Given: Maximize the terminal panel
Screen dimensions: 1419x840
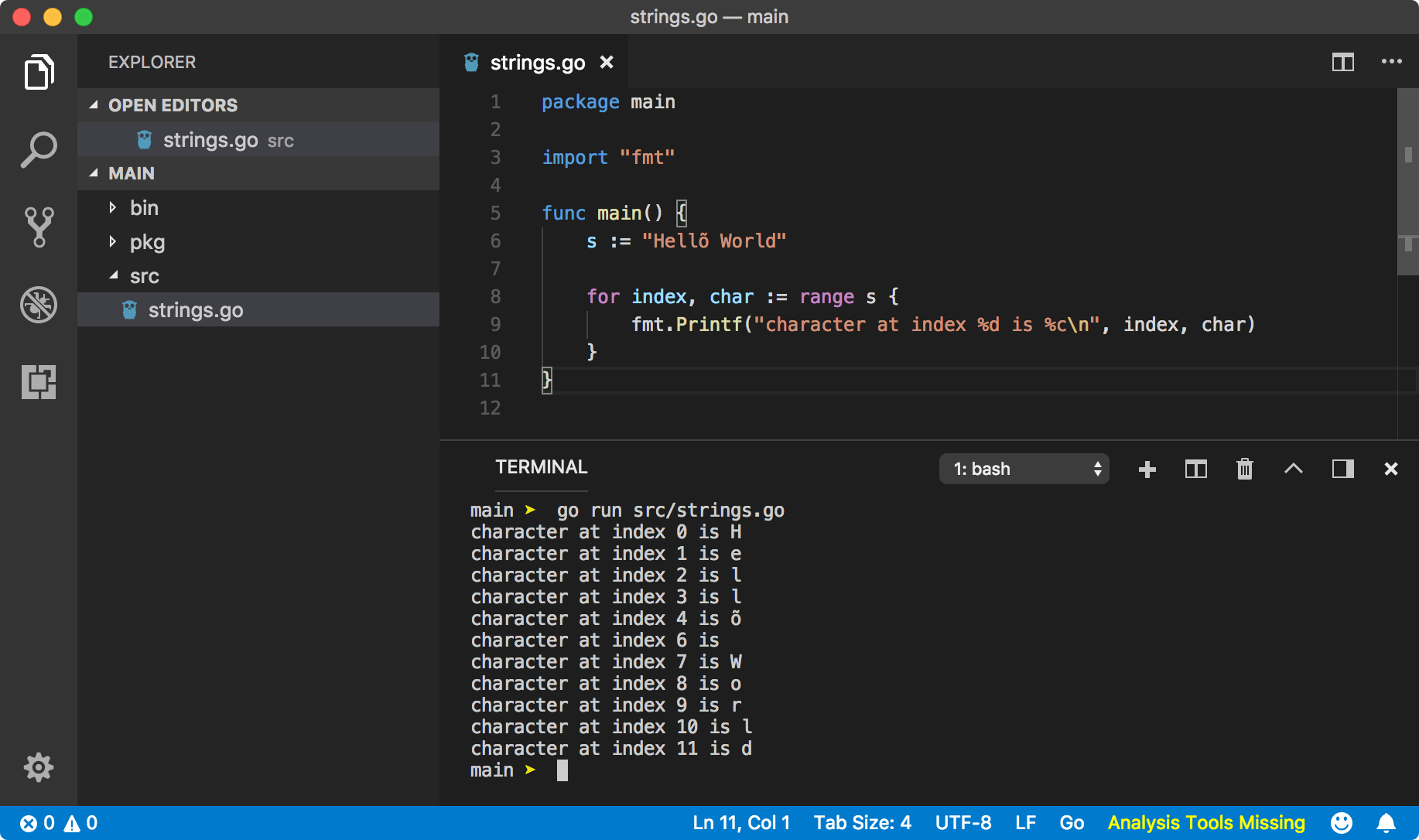Looking at the screenshot, I should 1294,469.
